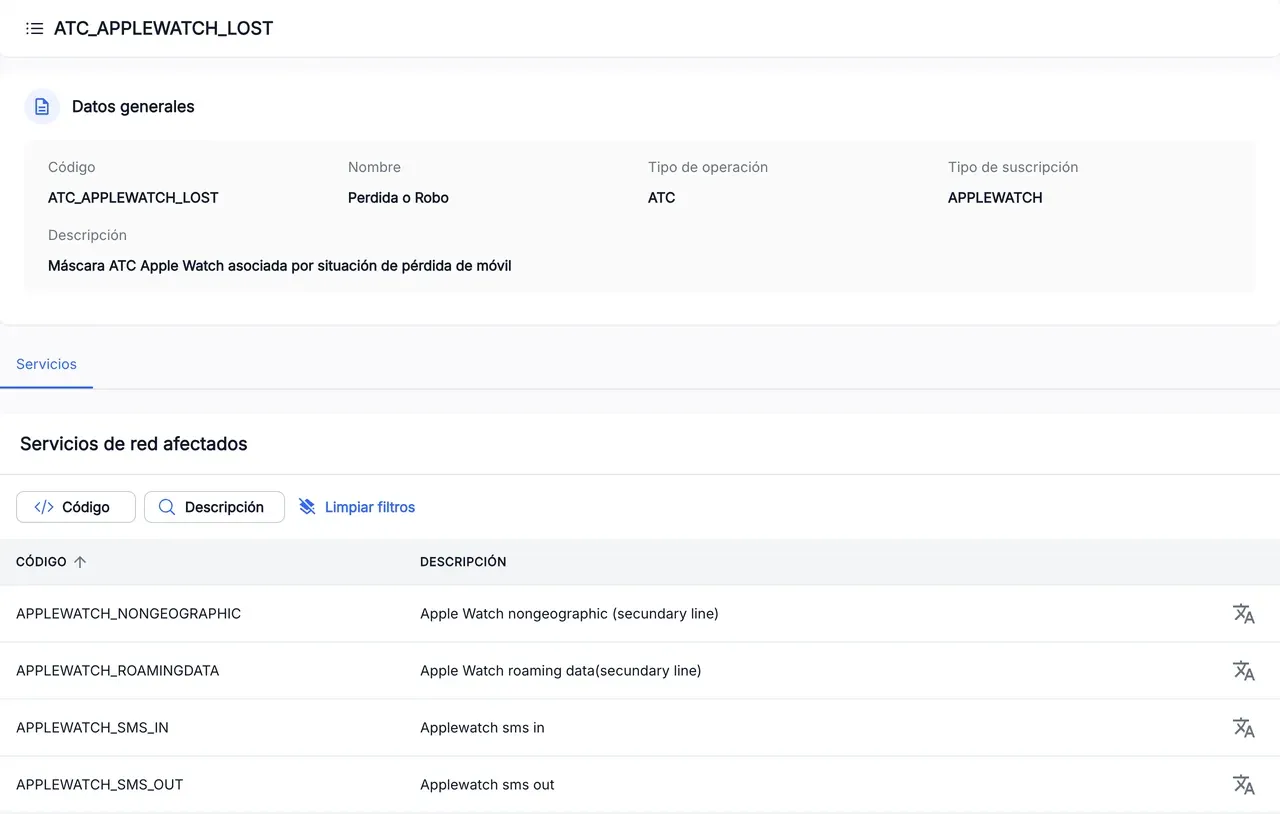Image resolution: width=1280 pixels, height=814 pixels.
Task: Open translations for APPLEWATCH_NONGEOGRAPHIC row
Action: [1243, 614]
